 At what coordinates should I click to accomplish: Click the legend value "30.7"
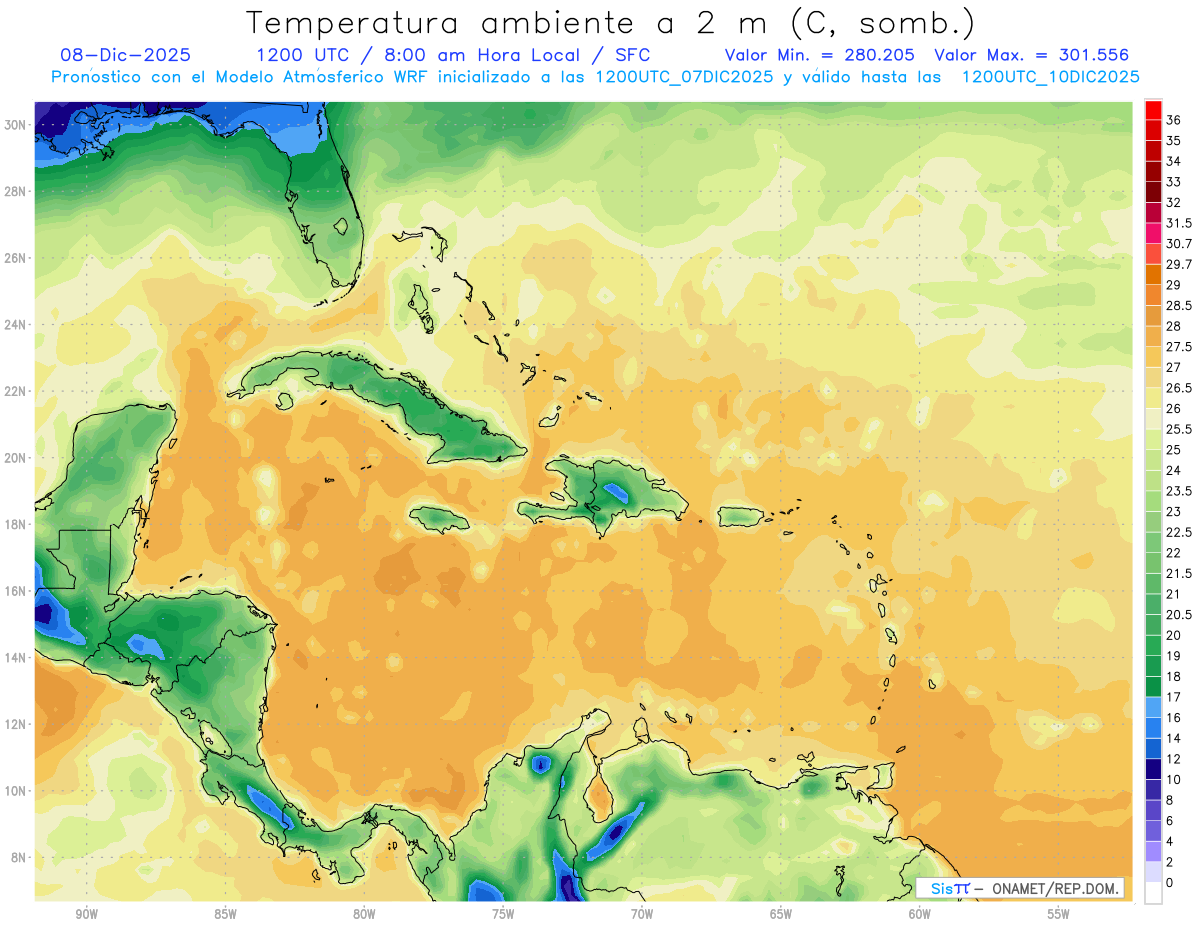pos(1178,244)
